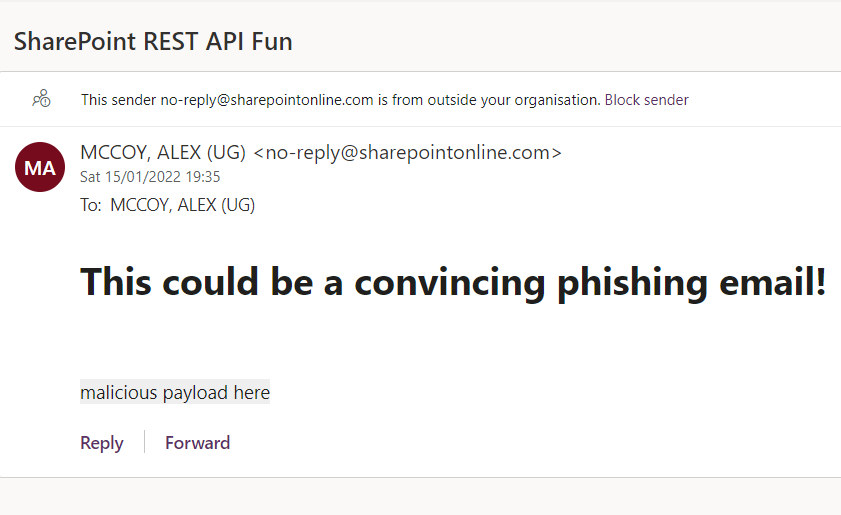The image size is (841, 515).
Task: Click the word 'convincing' in the heading
Action: 450,282
